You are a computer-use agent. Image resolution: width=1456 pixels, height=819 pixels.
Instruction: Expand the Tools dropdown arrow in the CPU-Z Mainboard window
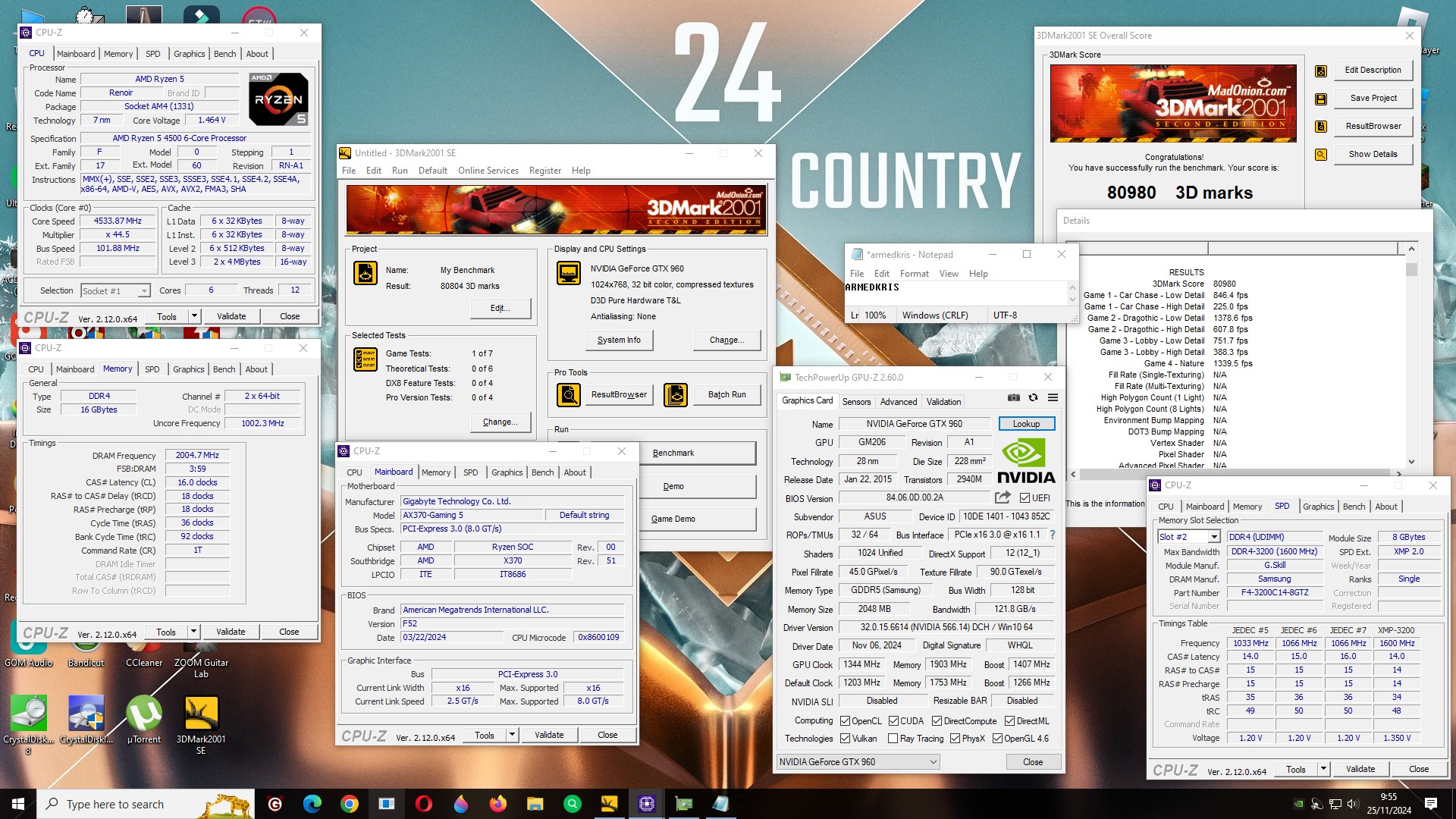click(x=512, y=735)
